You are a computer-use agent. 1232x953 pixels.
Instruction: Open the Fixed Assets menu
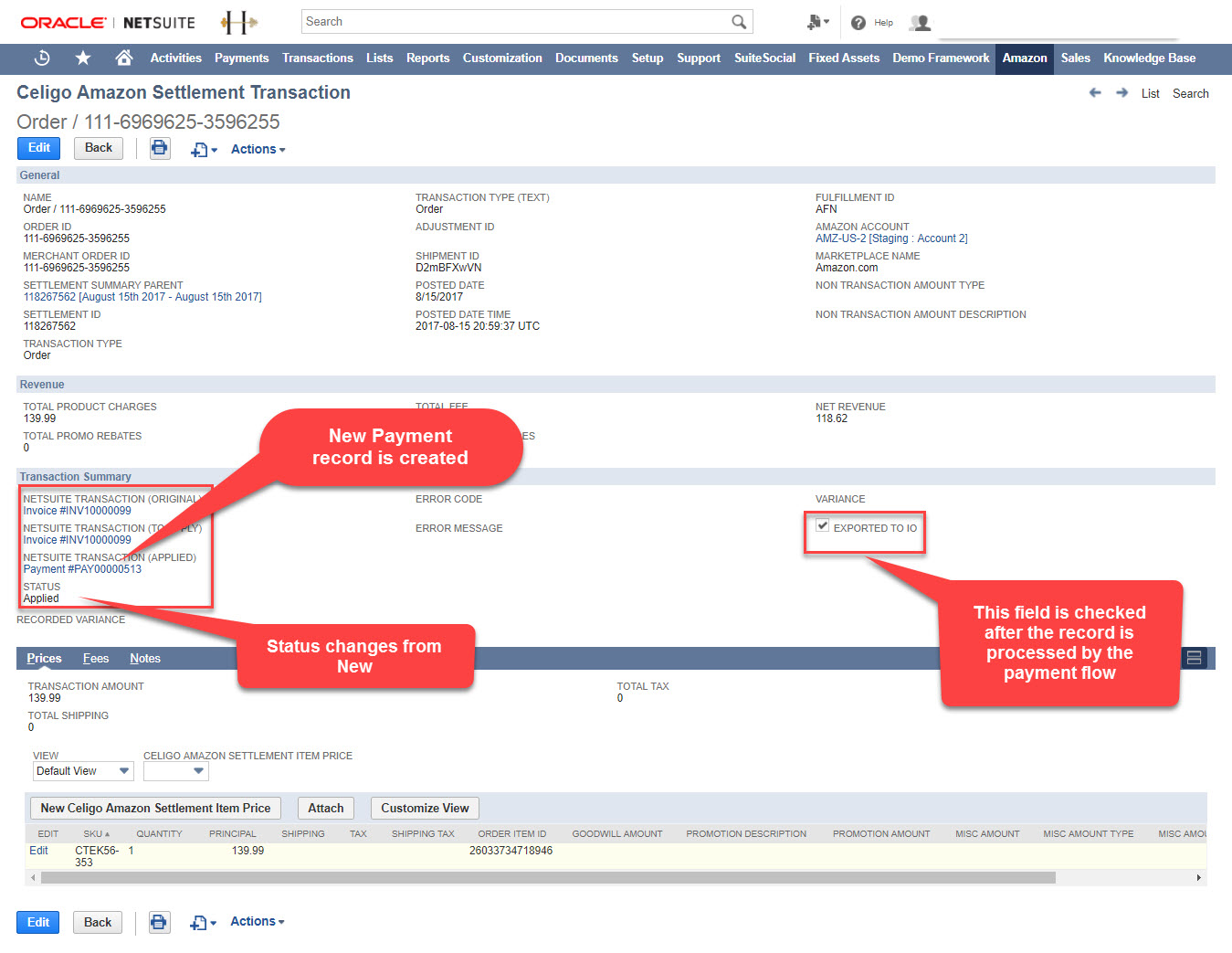pos(844,58)
